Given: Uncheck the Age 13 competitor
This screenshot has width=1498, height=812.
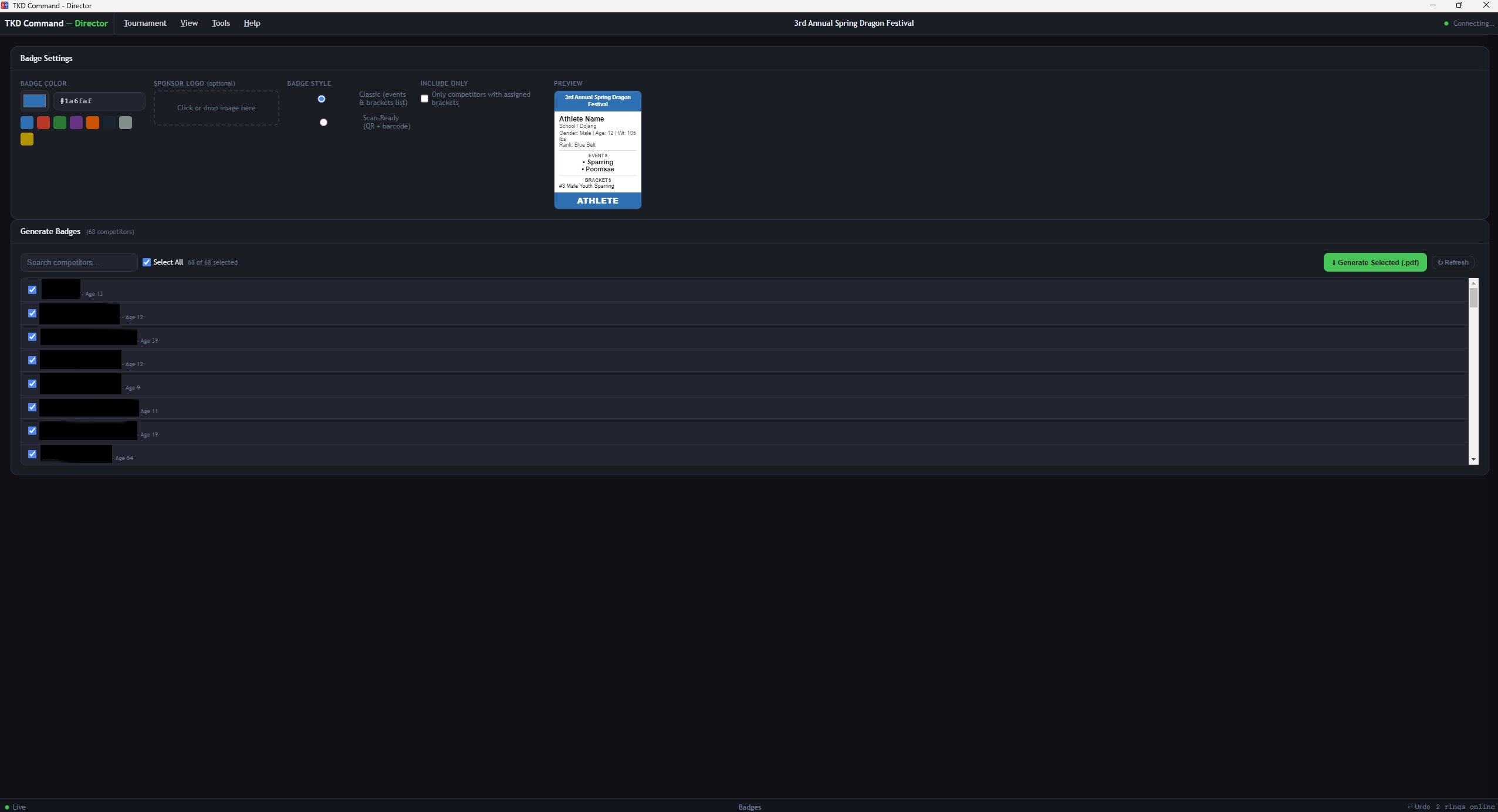Looking at the screenshot, I should (x=32, y=290).
